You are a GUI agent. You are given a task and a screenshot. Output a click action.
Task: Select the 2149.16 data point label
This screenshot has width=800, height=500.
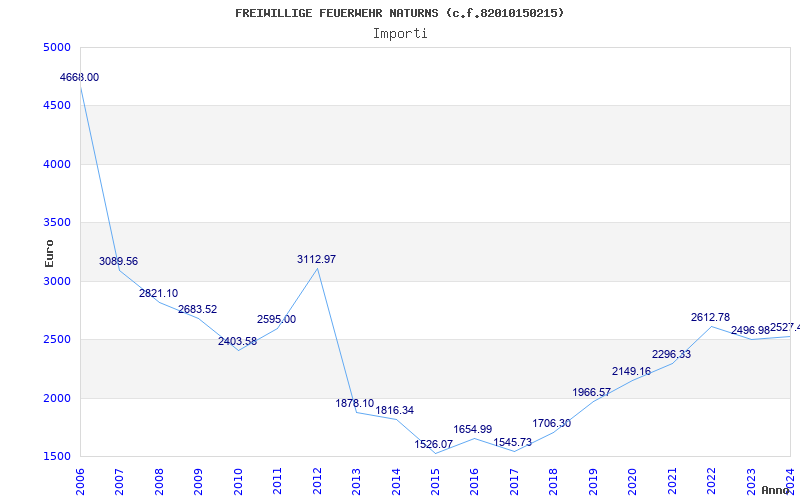point(631,371)
